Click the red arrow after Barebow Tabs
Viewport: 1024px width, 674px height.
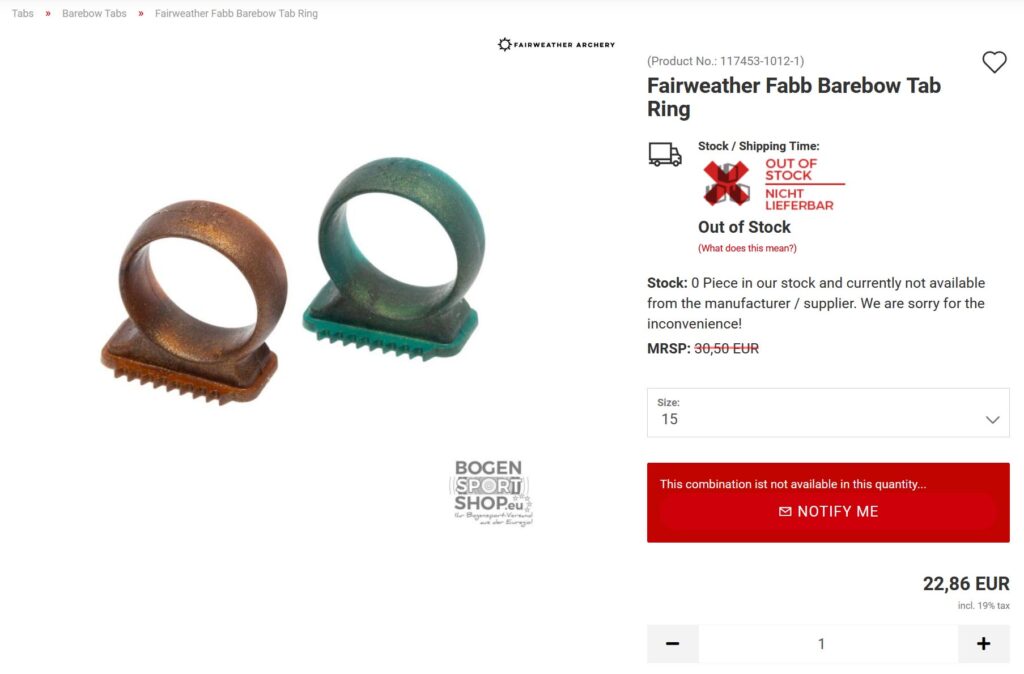pyautogui.click(x=140, y=13)
